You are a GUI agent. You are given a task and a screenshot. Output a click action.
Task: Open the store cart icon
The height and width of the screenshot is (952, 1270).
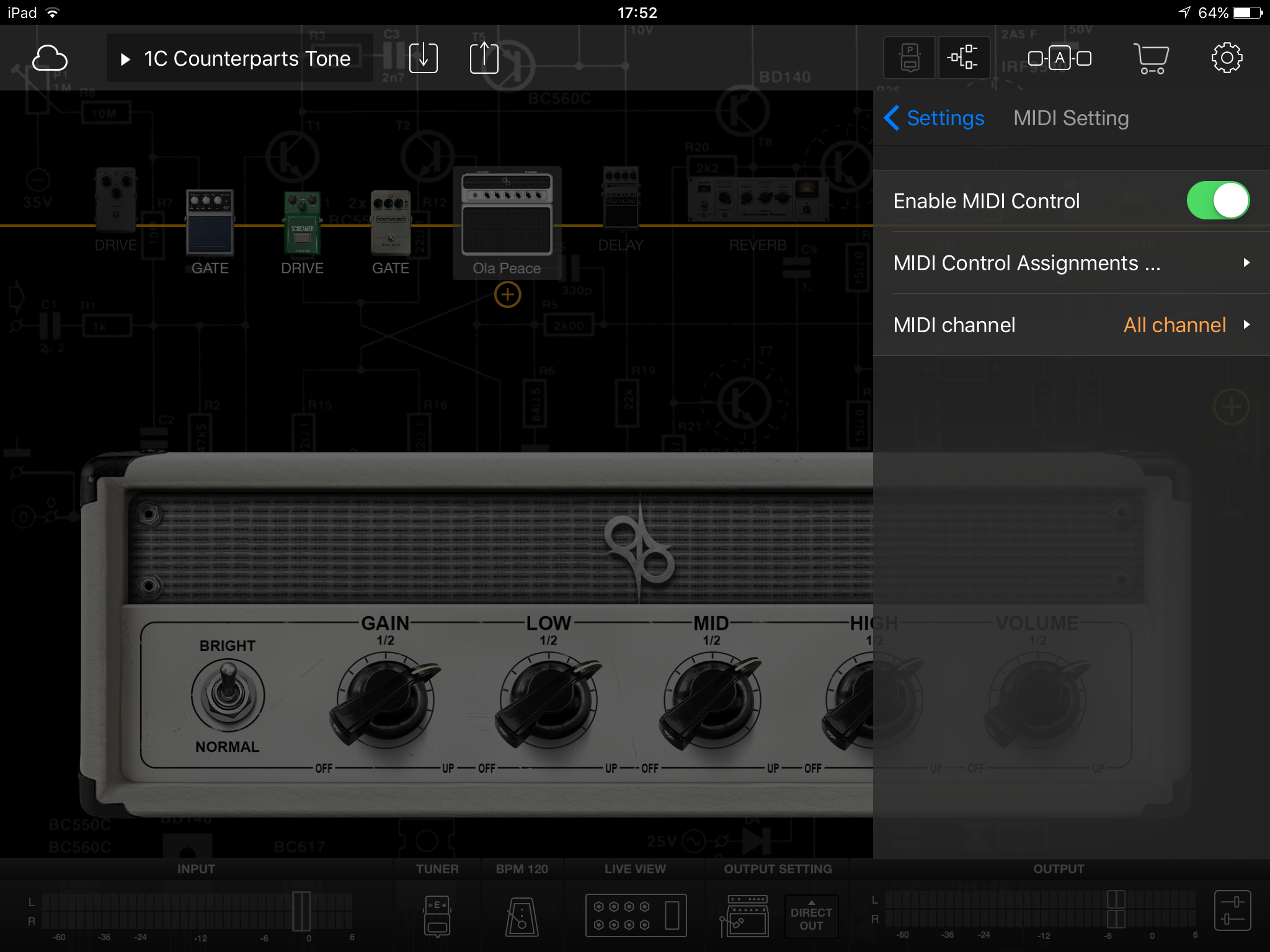pos(1152,58)
